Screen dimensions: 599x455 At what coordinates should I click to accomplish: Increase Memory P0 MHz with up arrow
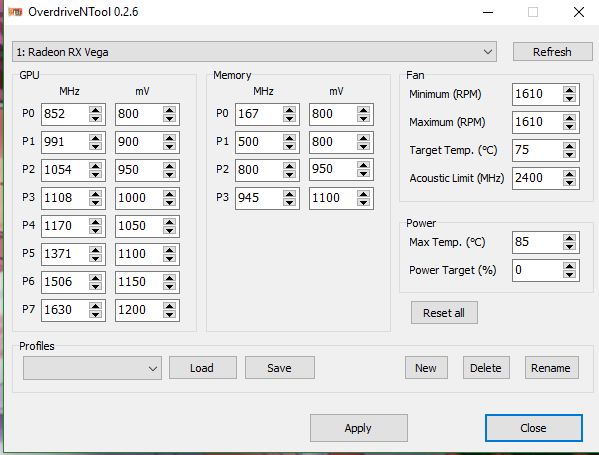pyautogui.click(x=289, y=110)
